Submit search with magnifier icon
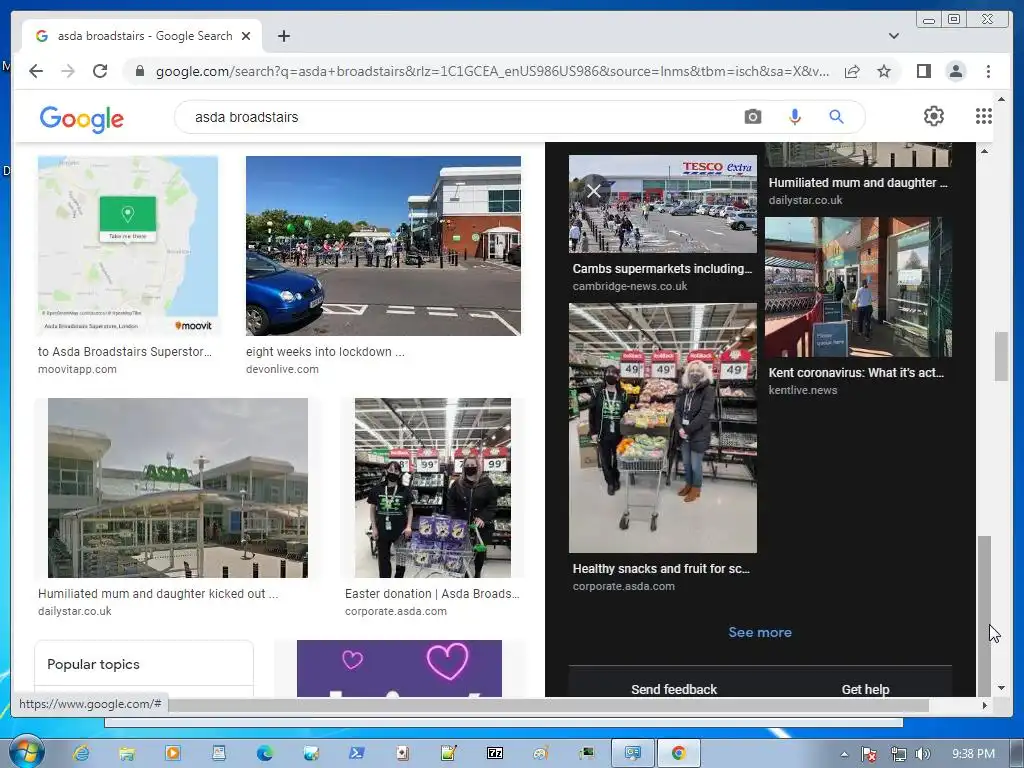 [837, 117]
